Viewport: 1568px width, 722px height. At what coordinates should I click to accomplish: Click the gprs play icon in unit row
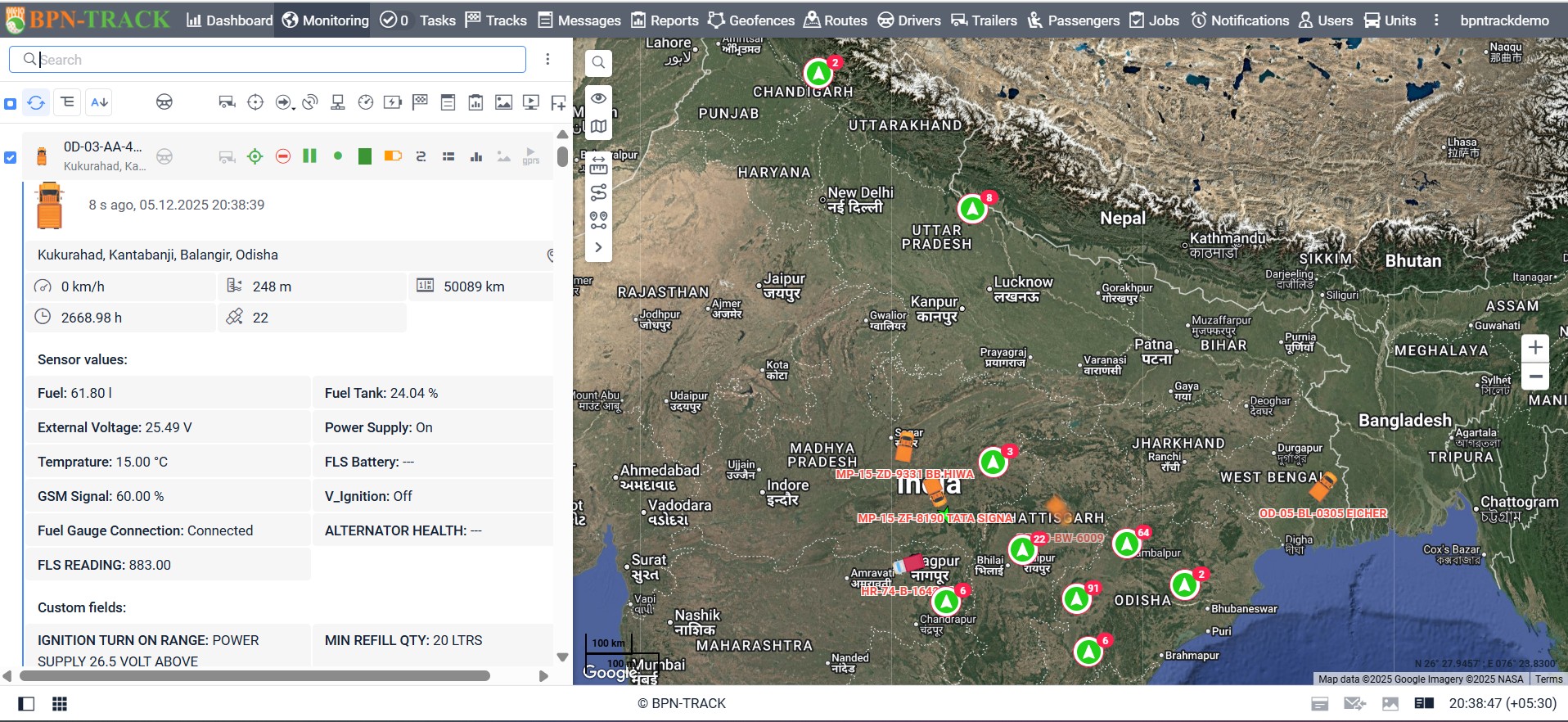531,156
